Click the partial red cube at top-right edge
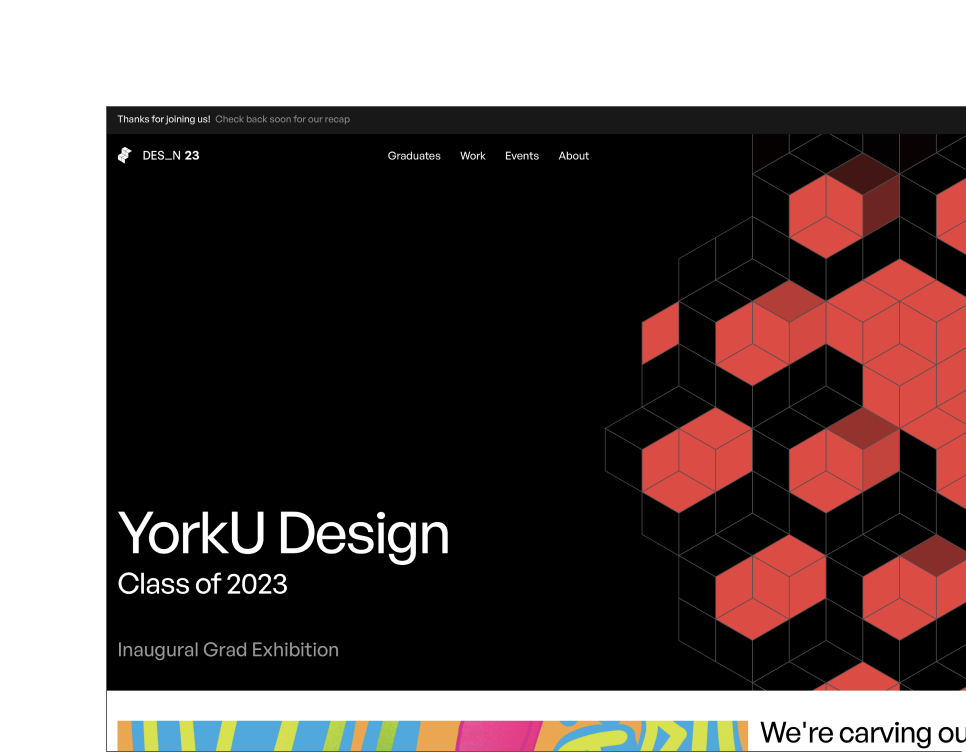966x753 pixels. point(952,210)
